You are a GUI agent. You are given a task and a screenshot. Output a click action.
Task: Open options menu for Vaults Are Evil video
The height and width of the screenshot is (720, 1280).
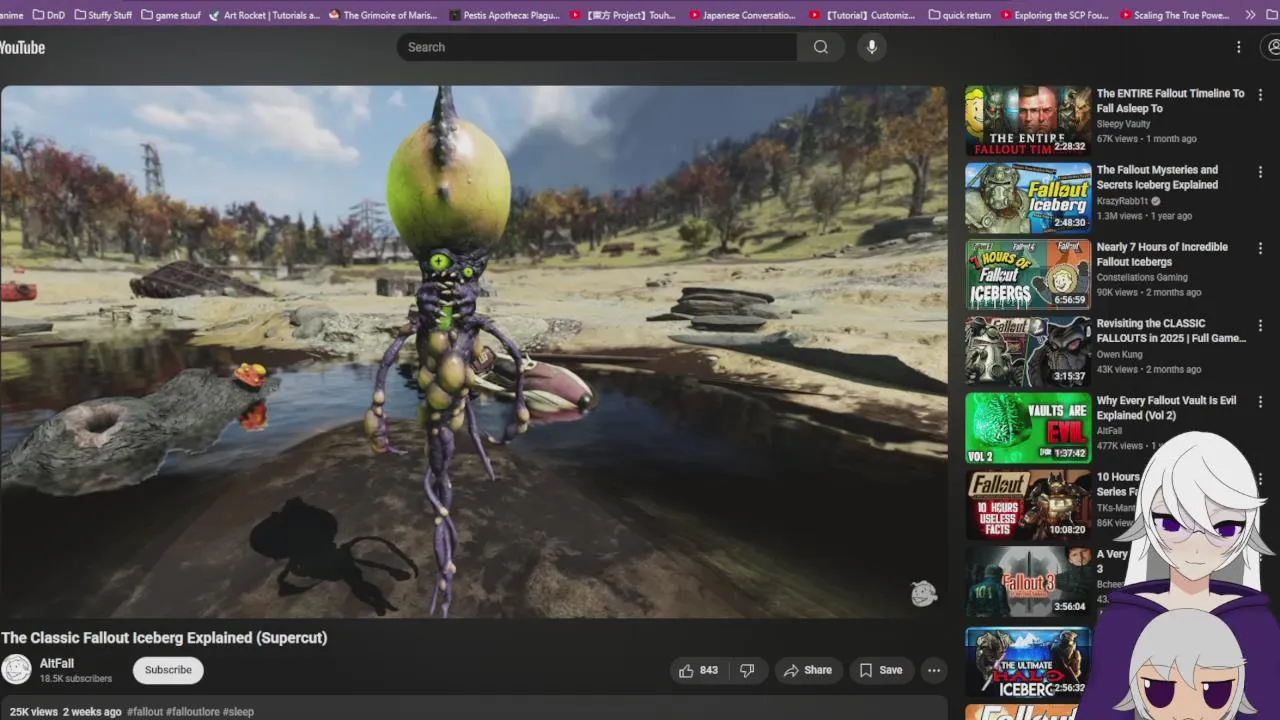(x=1260, y=402)
